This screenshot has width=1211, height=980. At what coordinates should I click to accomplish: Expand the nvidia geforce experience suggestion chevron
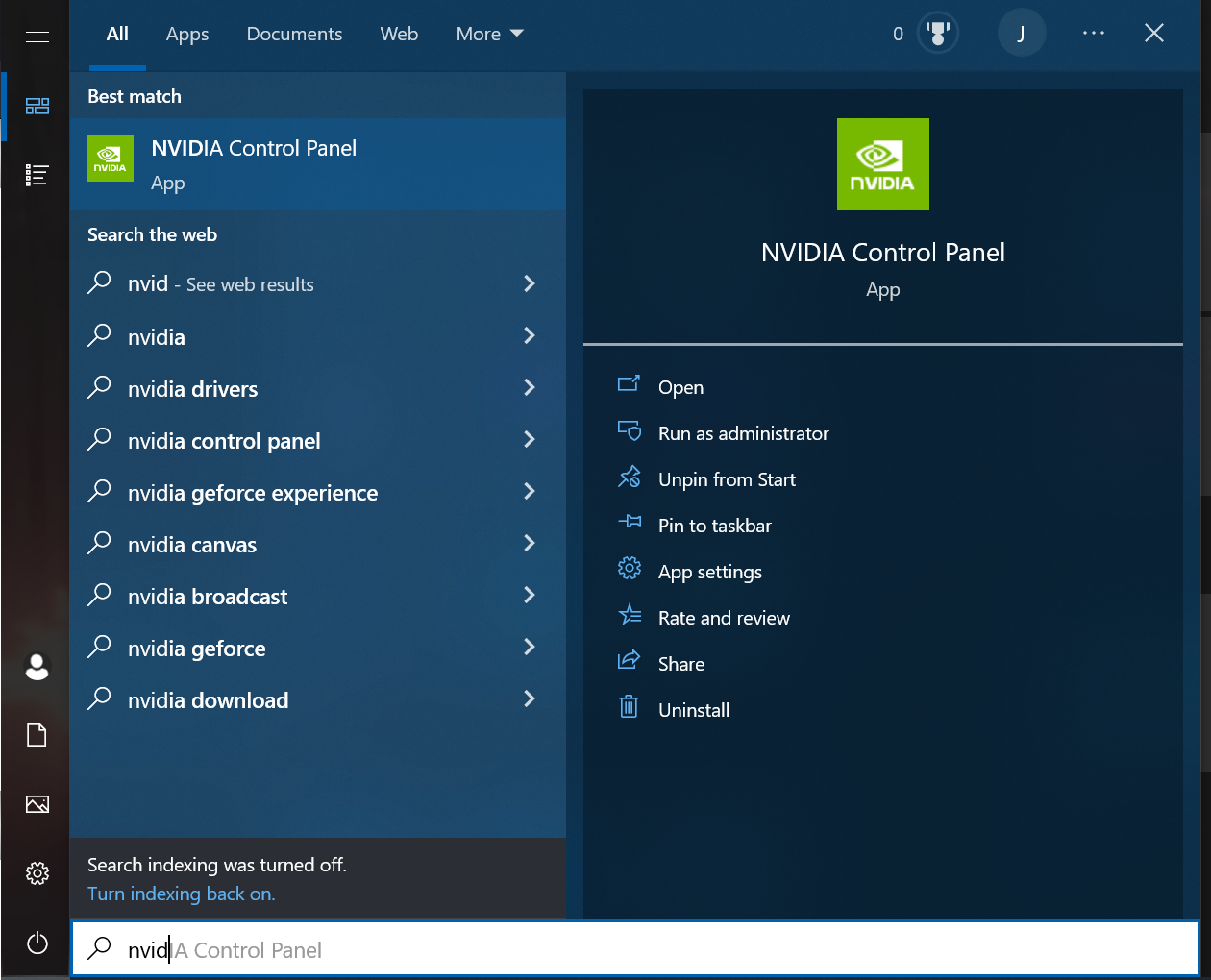coord(529,492)
